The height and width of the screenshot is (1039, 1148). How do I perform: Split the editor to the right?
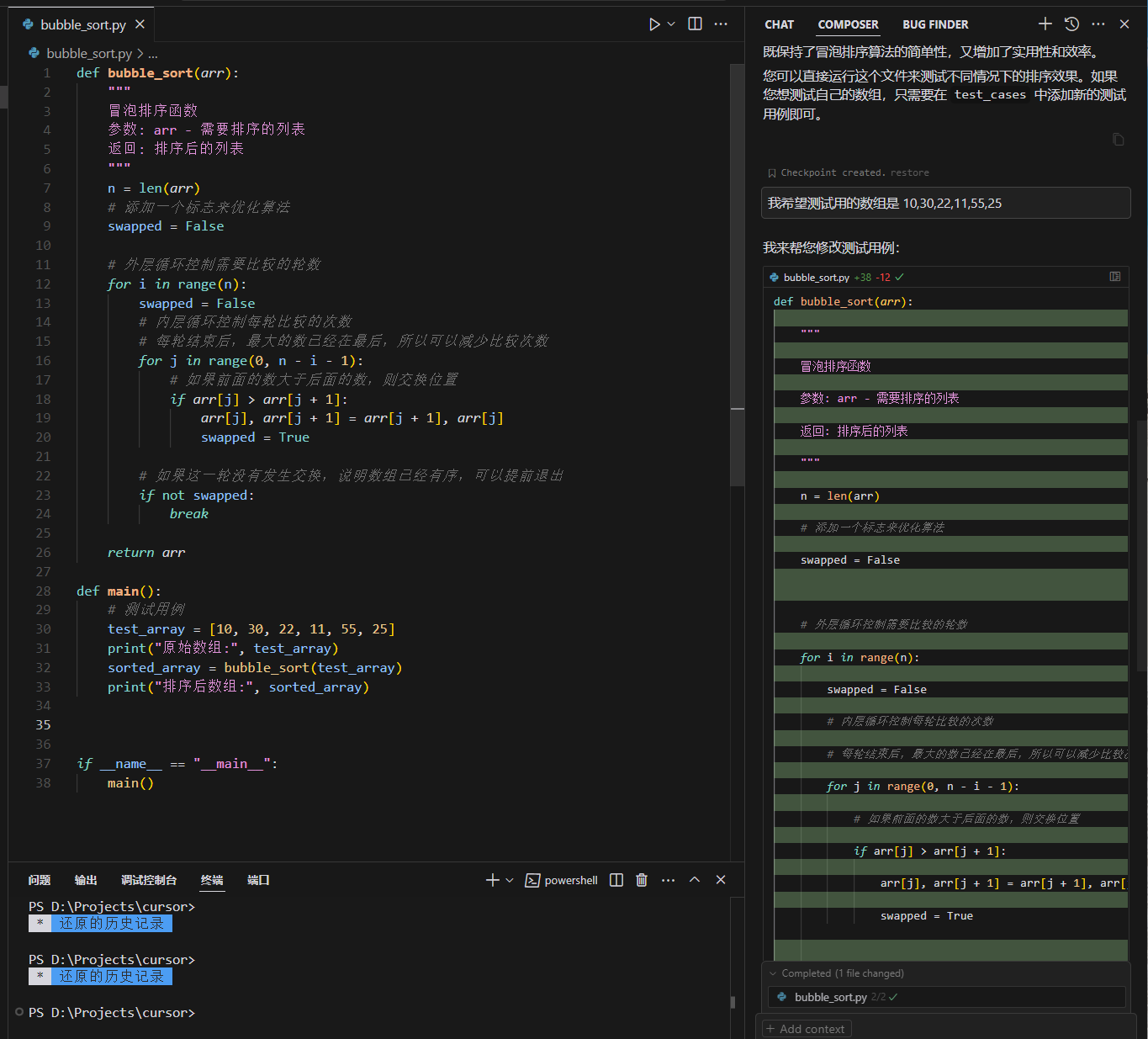695,24
